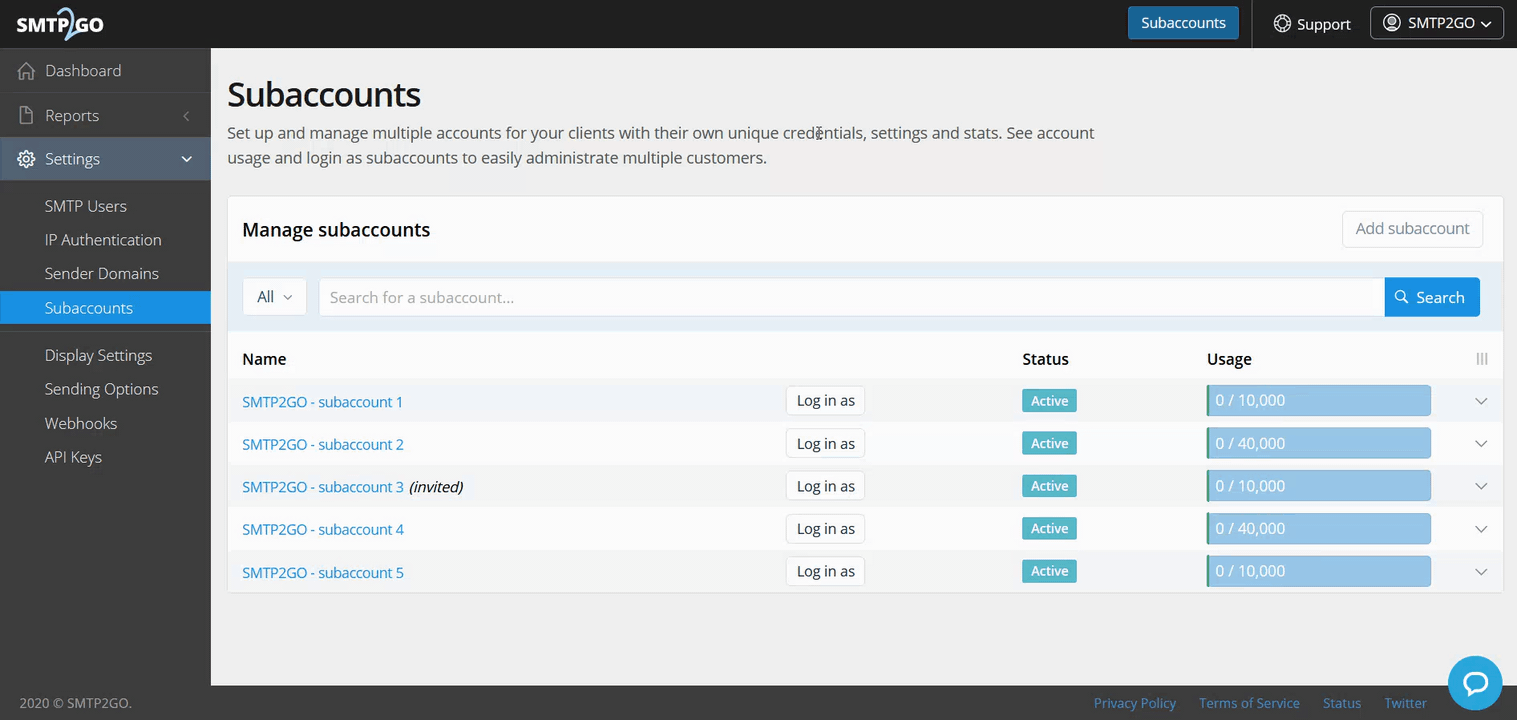This screenshot has height=720, width=1517.
Task: Click the column settings icon in table header
Action: [x=1481, y=359]
